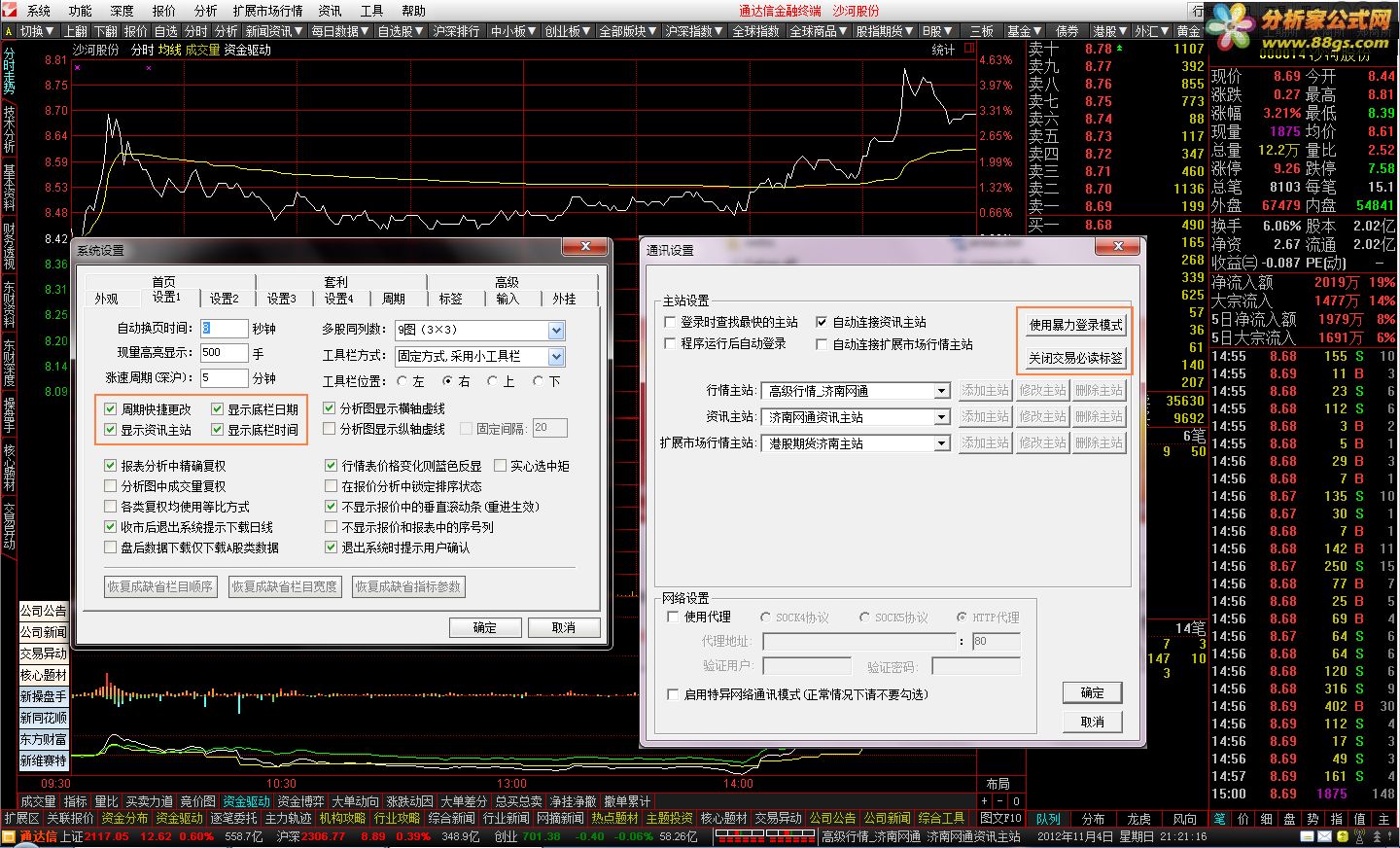Toggle 显示底栏时间 checkbox

click(x=218, y=430)
